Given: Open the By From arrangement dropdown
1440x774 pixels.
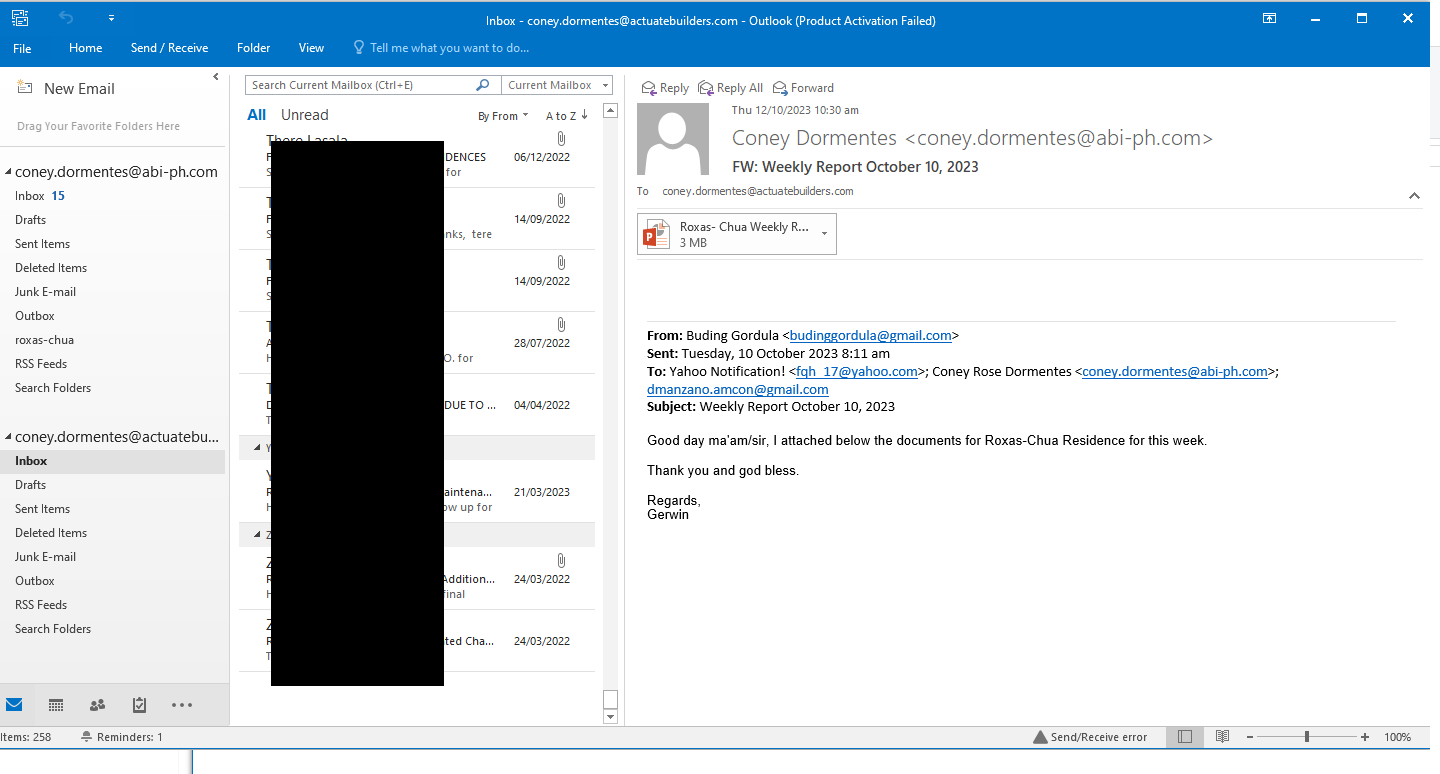Looking at the screenshot, I should point(503,116).
